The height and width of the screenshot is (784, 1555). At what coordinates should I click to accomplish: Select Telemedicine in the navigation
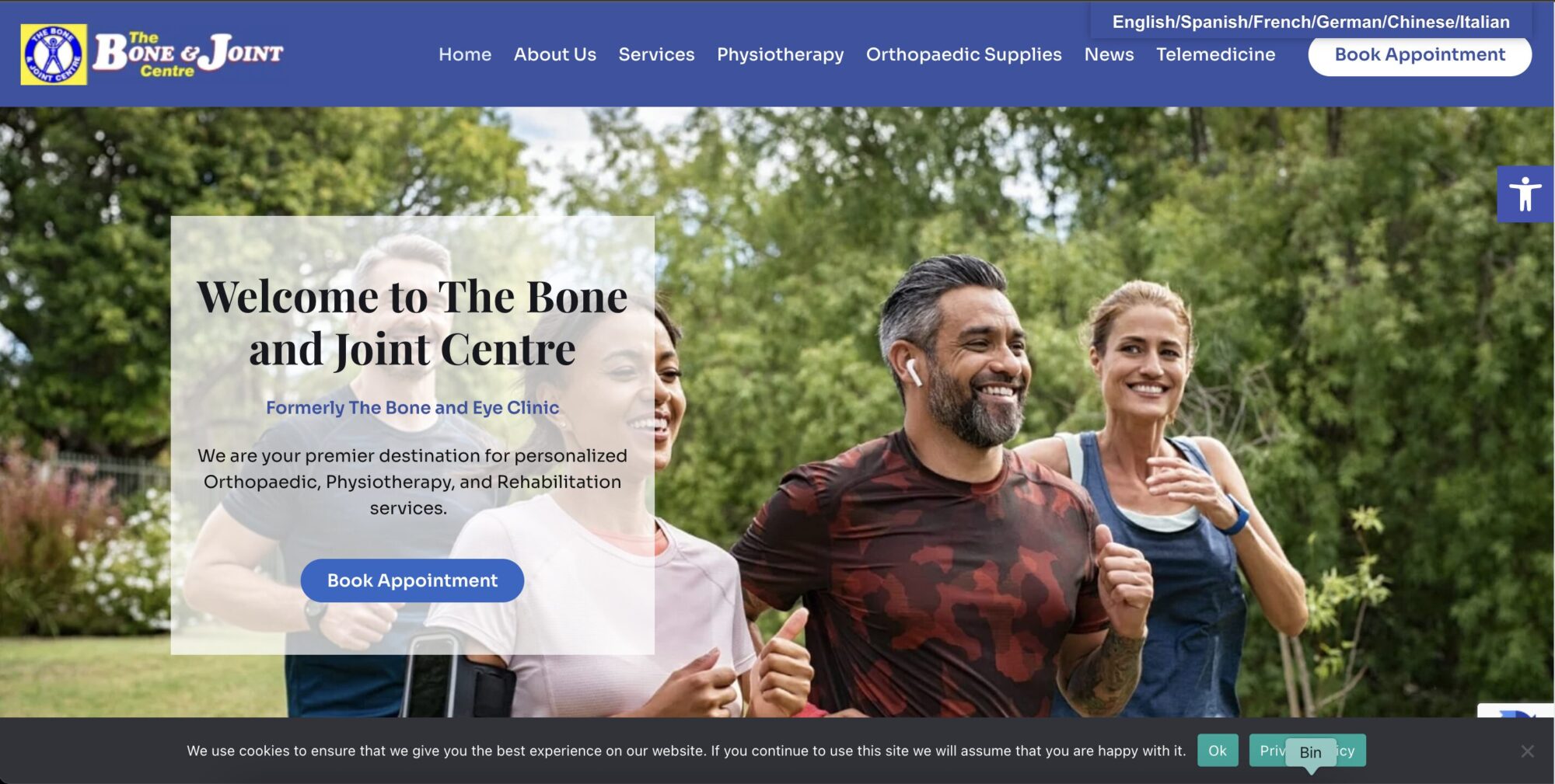coord(1215,54)
